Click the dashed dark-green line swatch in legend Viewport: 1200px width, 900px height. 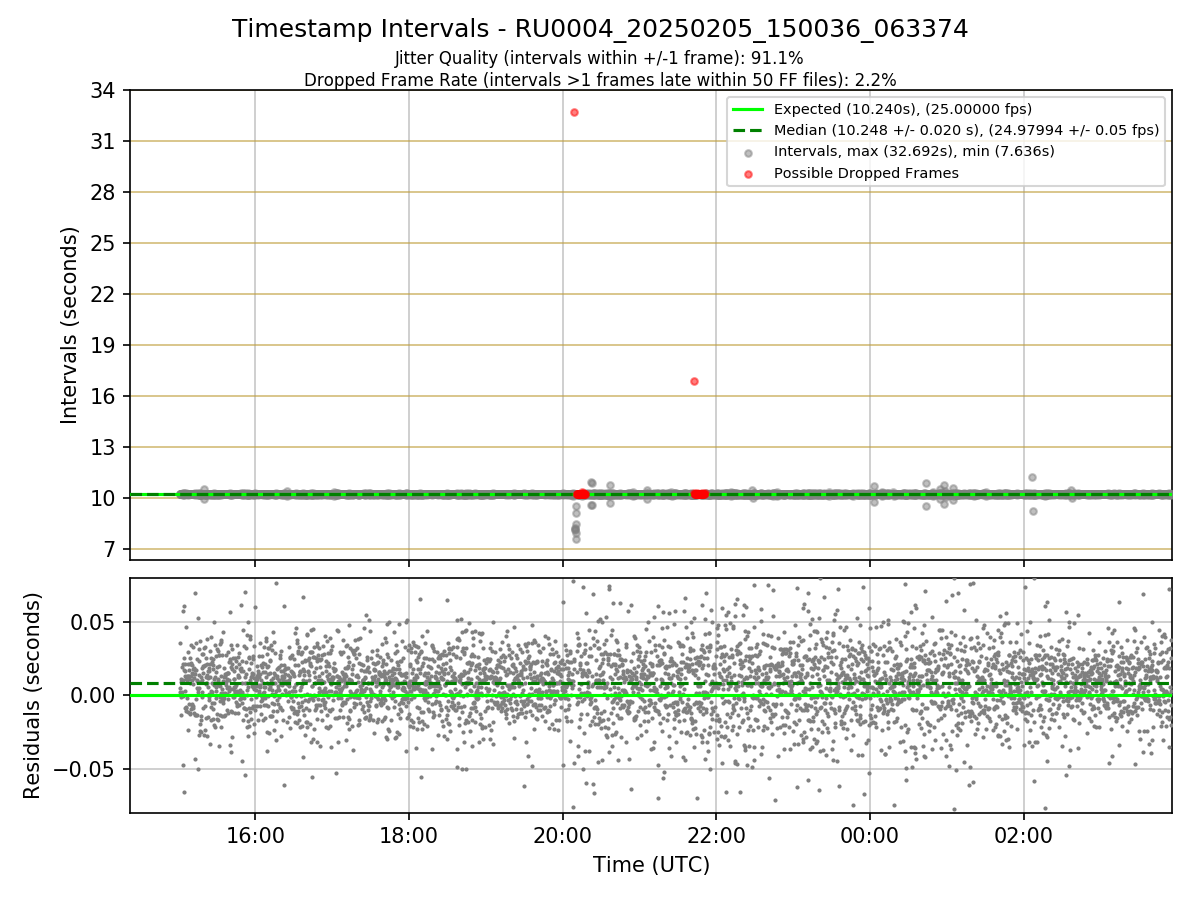(x=748, y=130)
